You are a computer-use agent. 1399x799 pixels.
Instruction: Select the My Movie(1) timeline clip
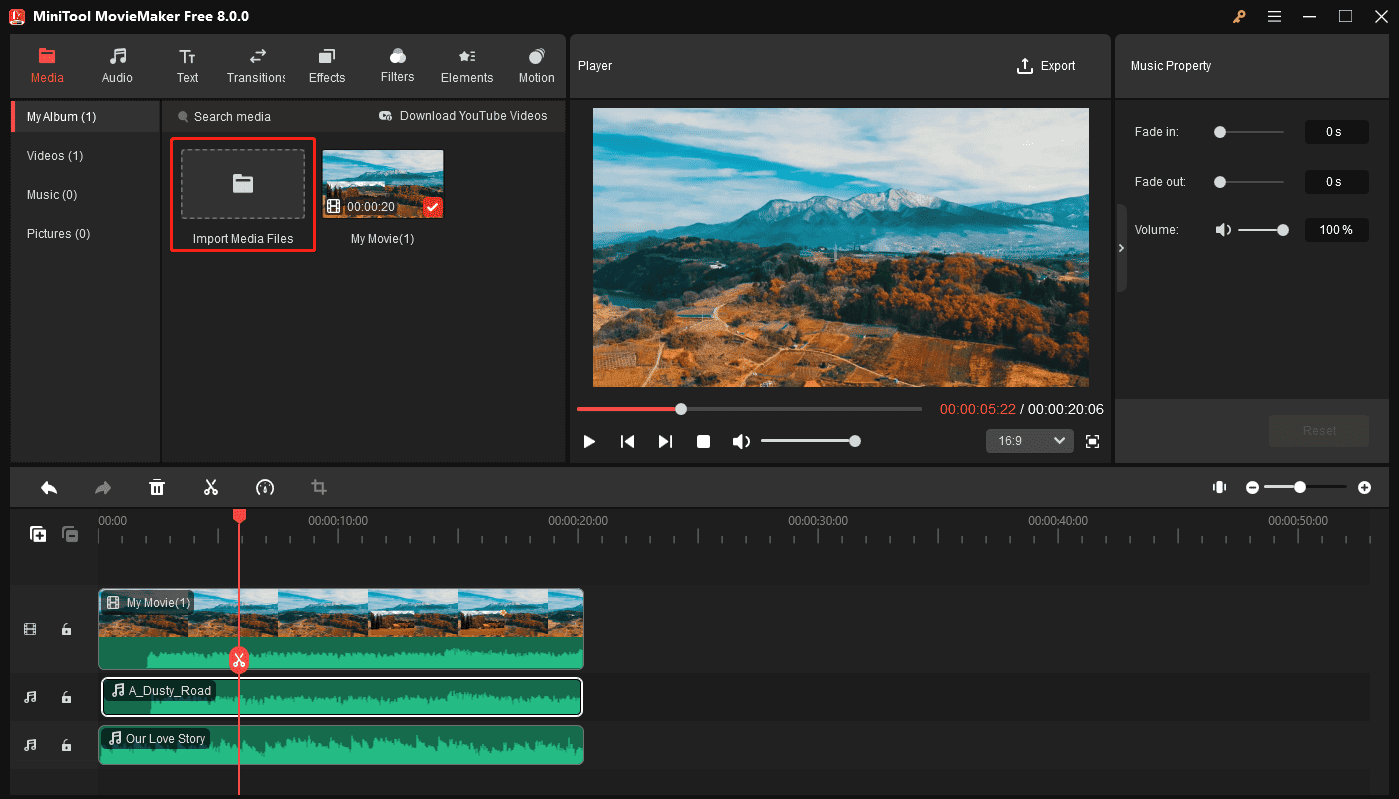pyautogui.click(x=341, y=629)
